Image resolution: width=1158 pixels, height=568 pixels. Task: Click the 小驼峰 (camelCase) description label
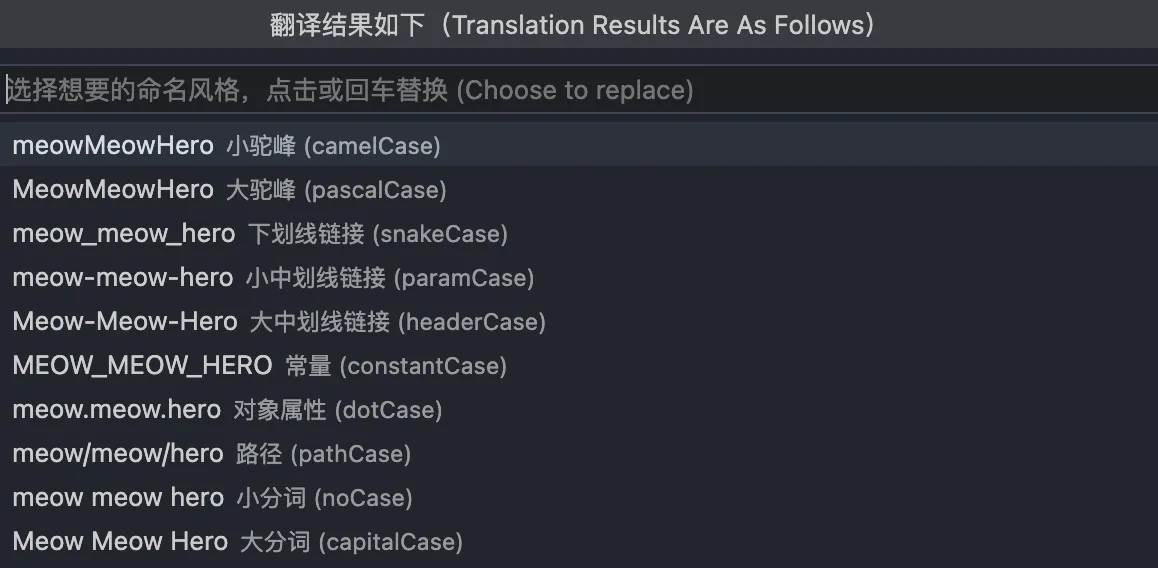pyautogui.click(x=333, y=146)
